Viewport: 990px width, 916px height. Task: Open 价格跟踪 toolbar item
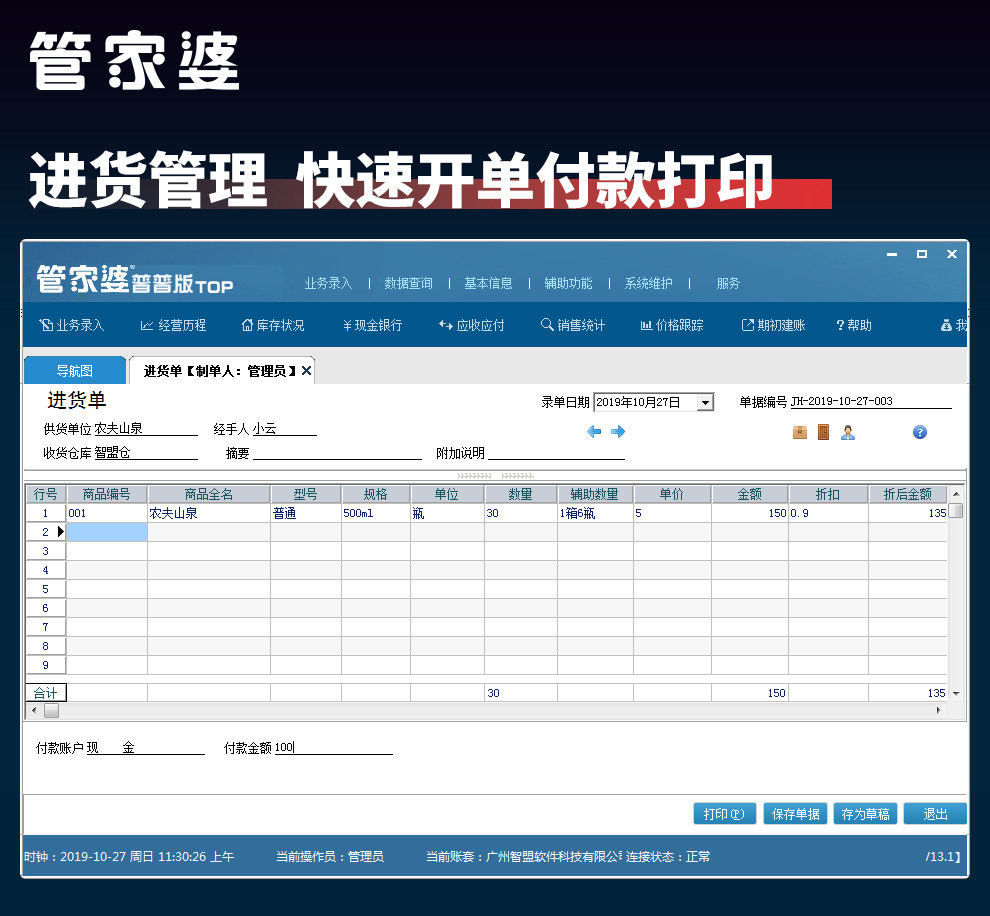click(x=672, y=325)
